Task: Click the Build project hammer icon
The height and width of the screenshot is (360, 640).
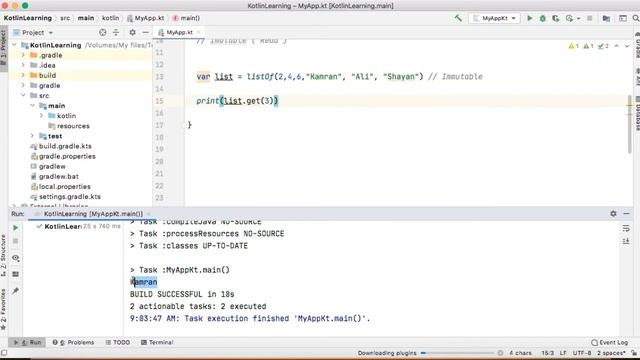Action: point(458,18)
